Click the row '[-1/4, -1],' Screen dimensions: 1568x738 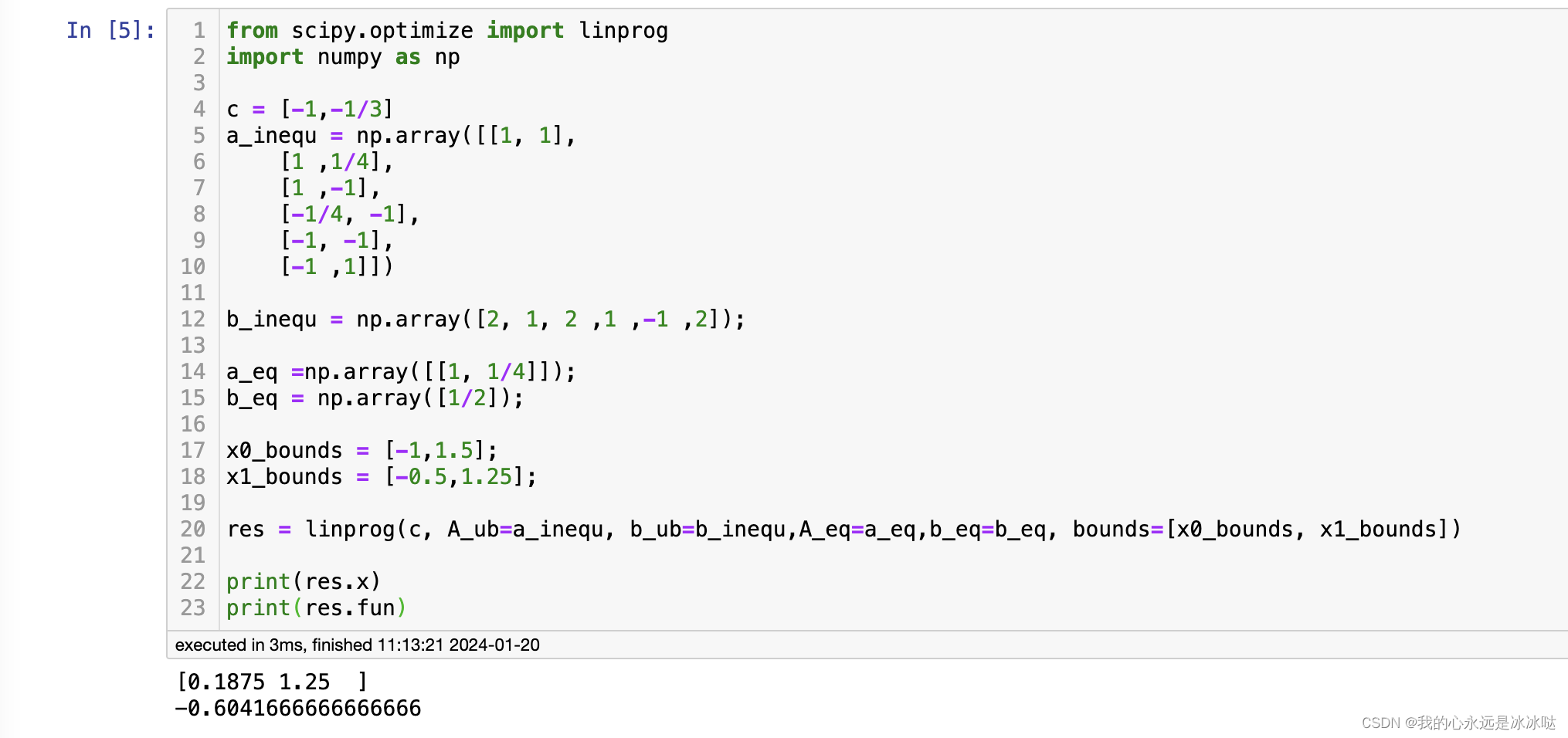(350, 215)
